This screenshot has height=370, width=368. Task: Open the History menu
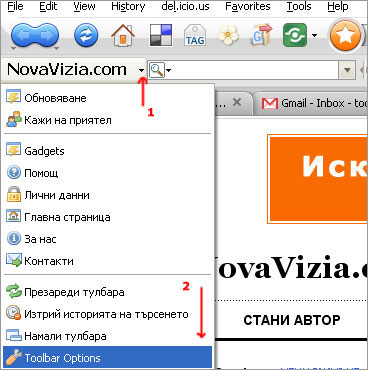(128, 6)
